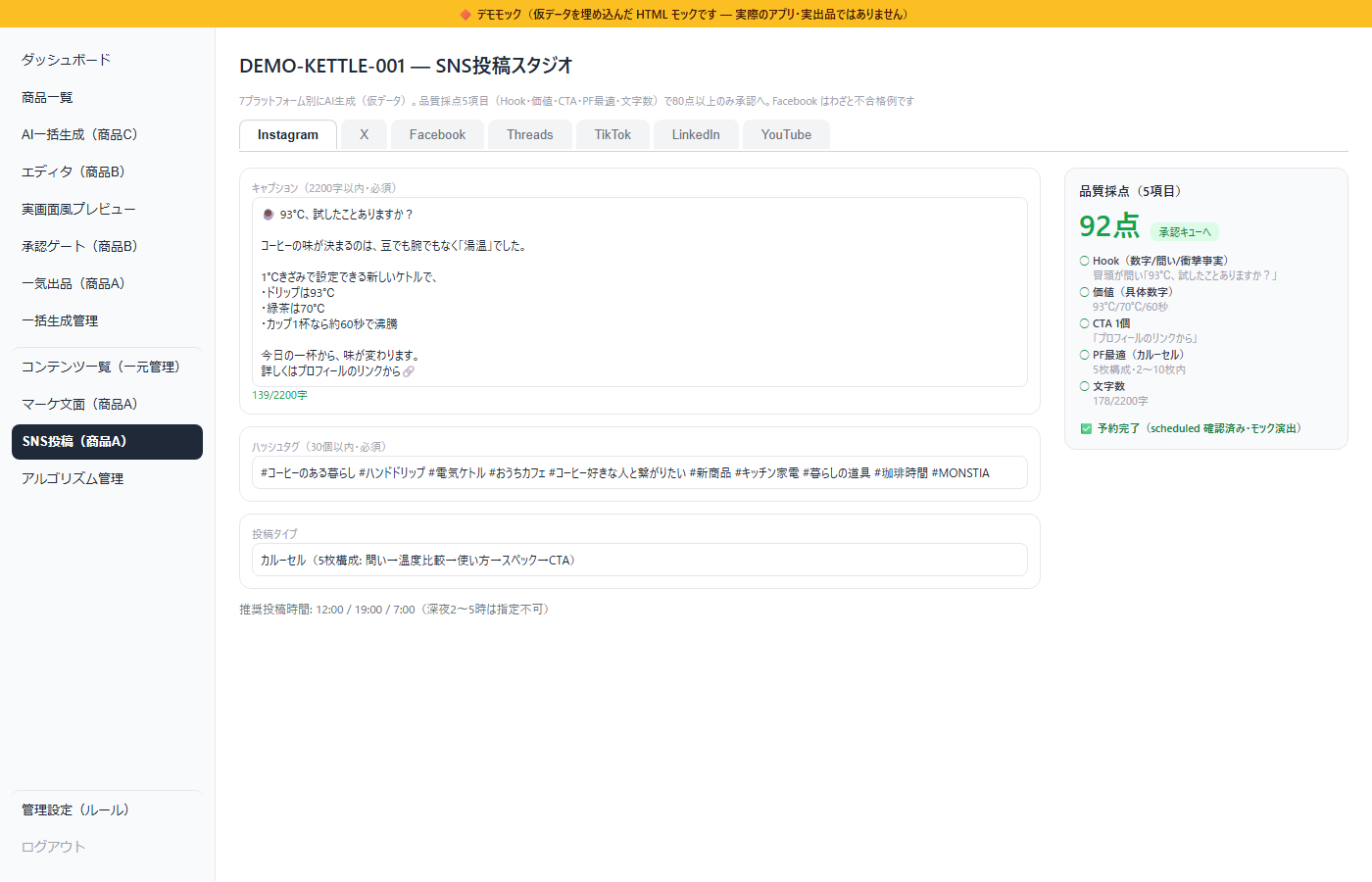Click the orange diamond icon in demo banner
The width and height of the screenshot is (1372, 882).
pyautogui.click(x=465, y=15)
